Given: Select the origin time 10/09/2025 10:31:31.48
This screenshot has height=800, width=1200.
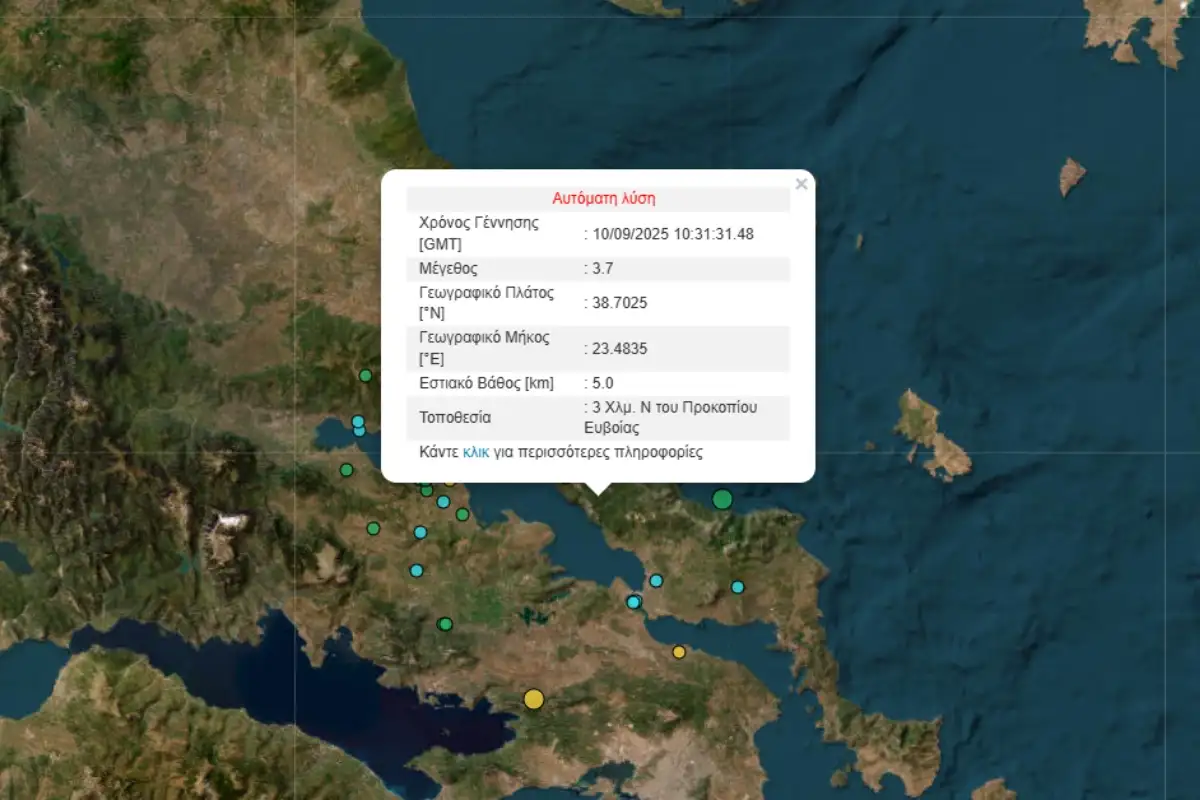Looking at the screenshot, I should coord(672,233).
